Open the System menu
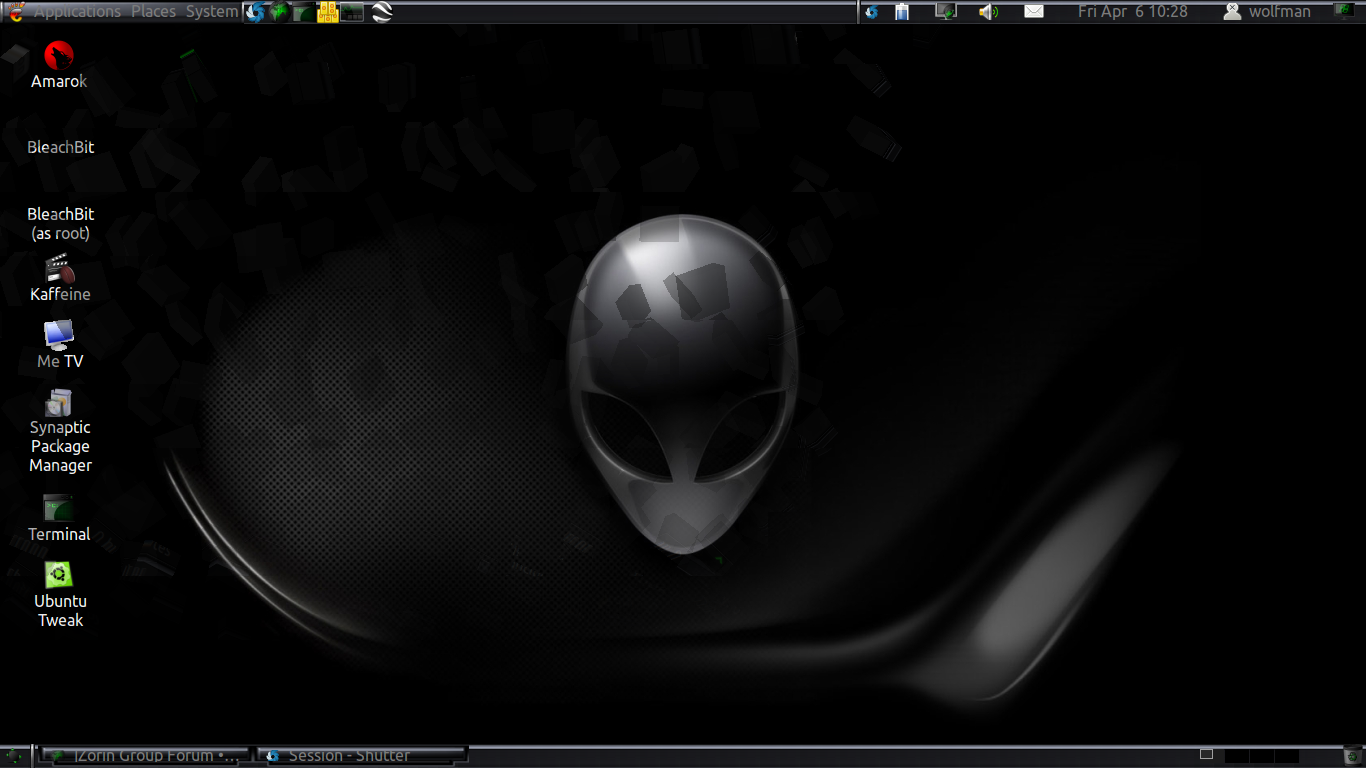This screenshot has width=1366, height=768. click(x=212, y=12)
